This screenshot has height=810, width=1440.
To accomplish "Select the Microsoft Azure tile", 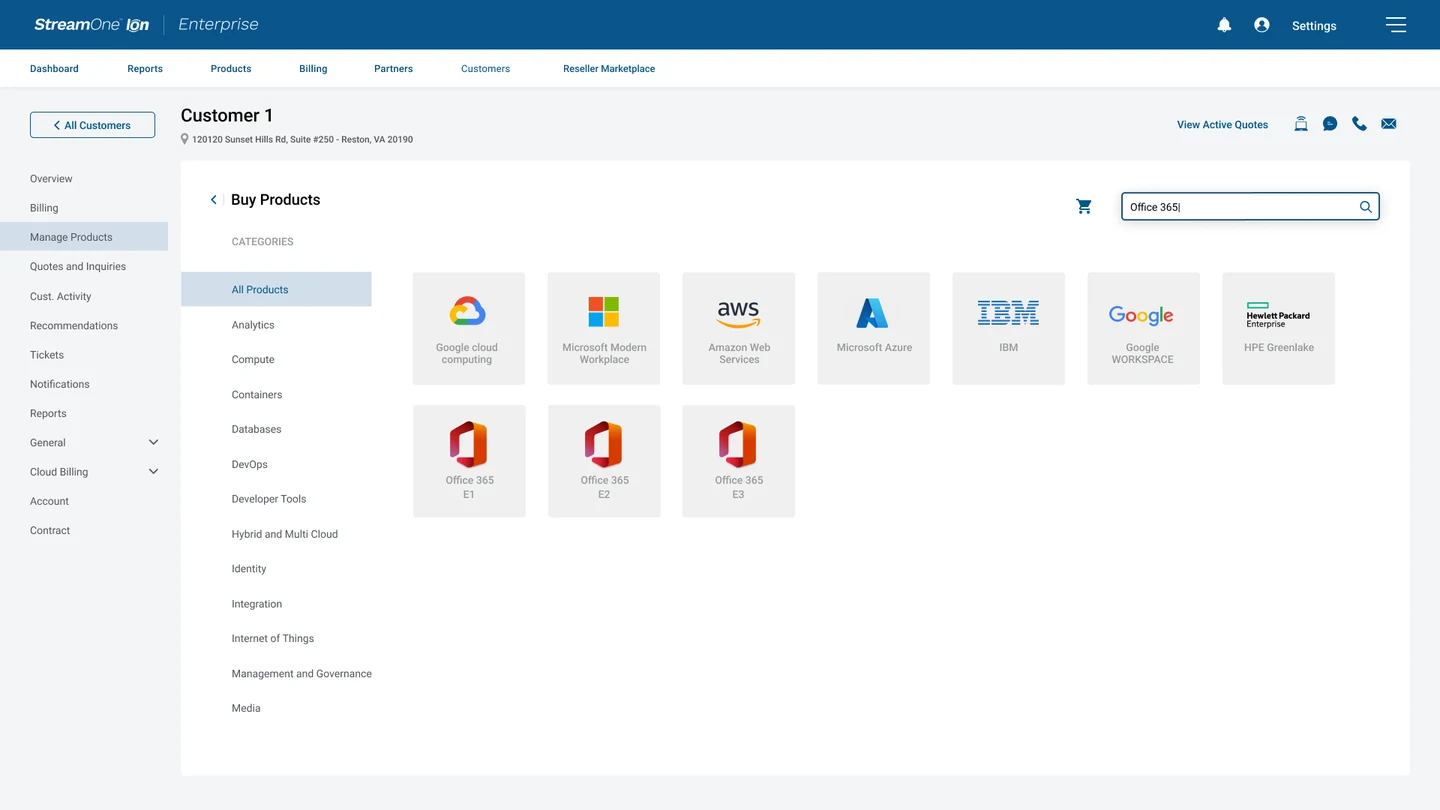I will click(874, 329).
